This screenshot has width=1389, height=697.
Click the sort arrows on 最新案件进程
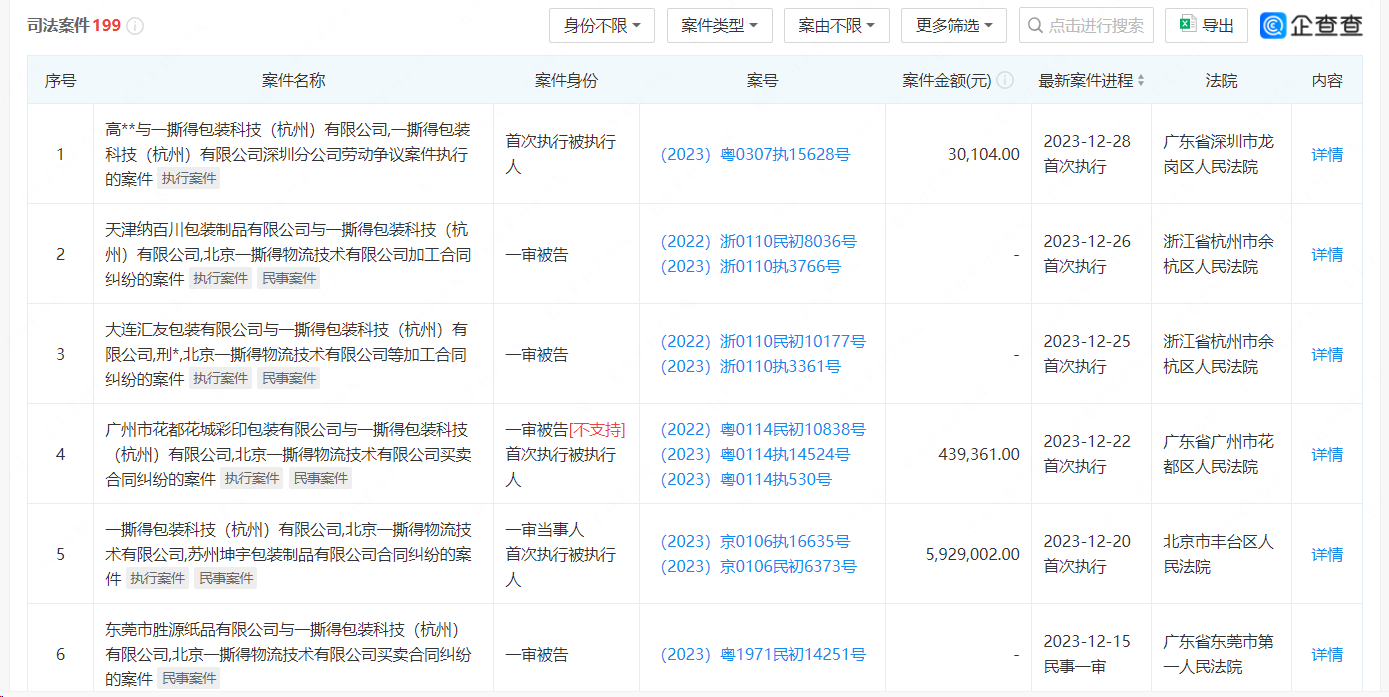coord(1141,80)
